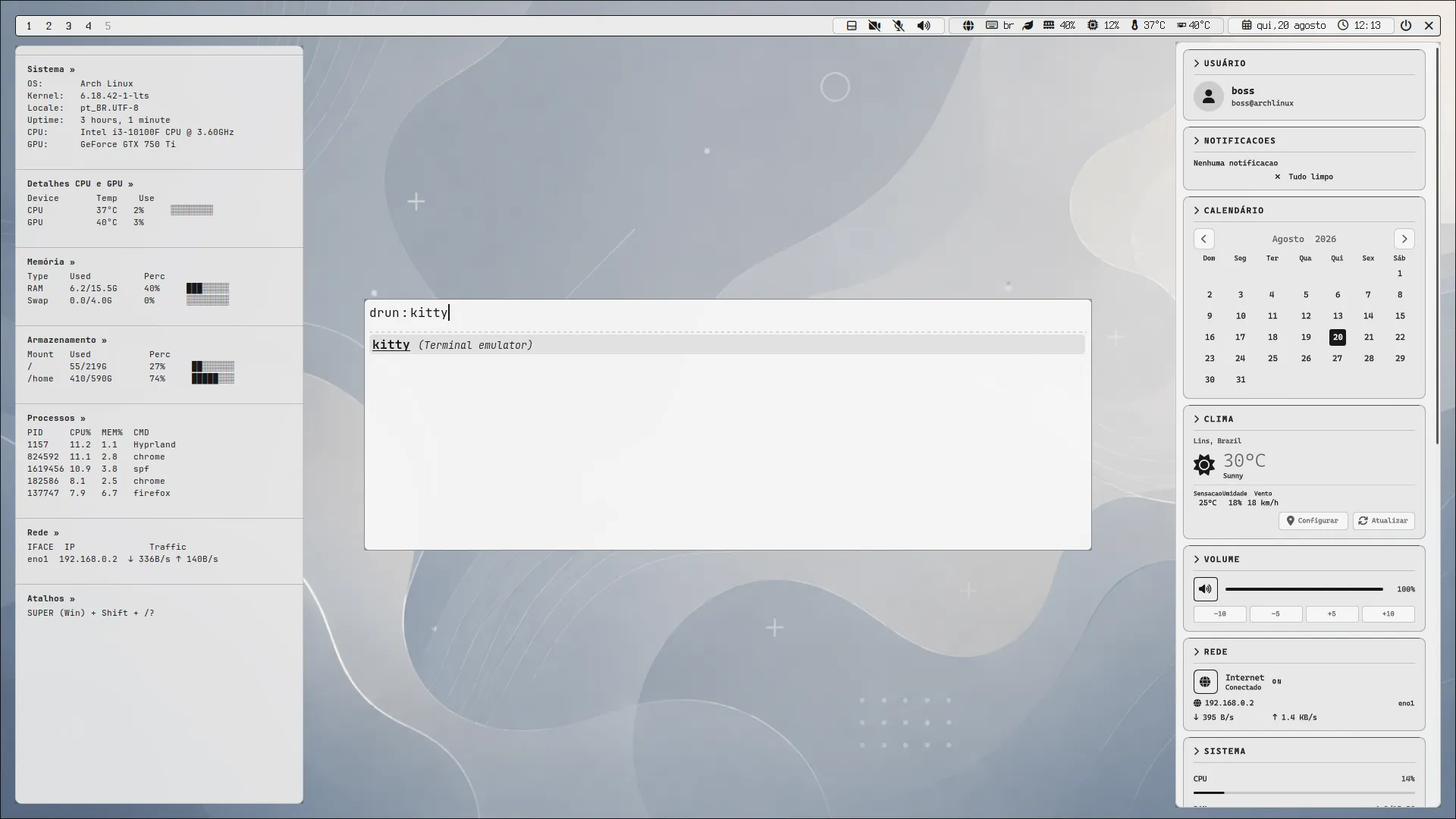Screen dimensions: 1456x819
Task: Click the RAM memory icon showing 40%
Action: click(1048, 25)
